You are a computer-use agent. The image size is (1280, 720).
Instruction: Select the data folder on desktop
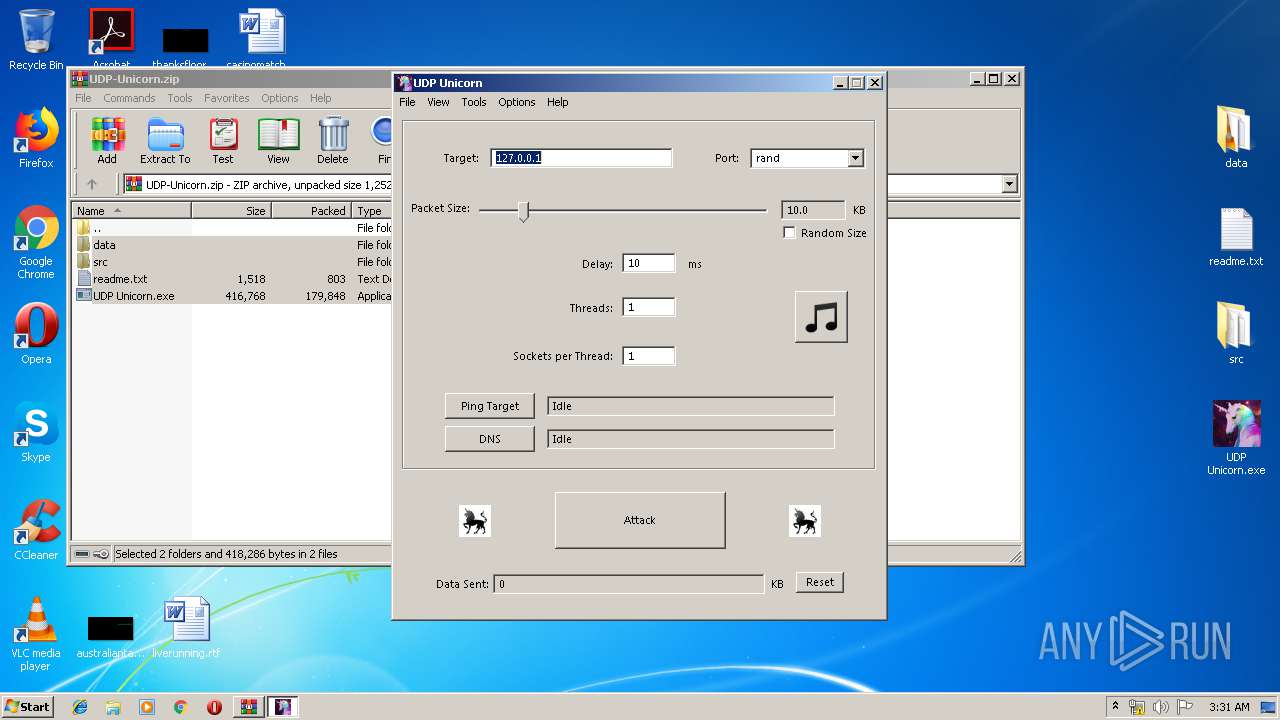click(1236, 137)
